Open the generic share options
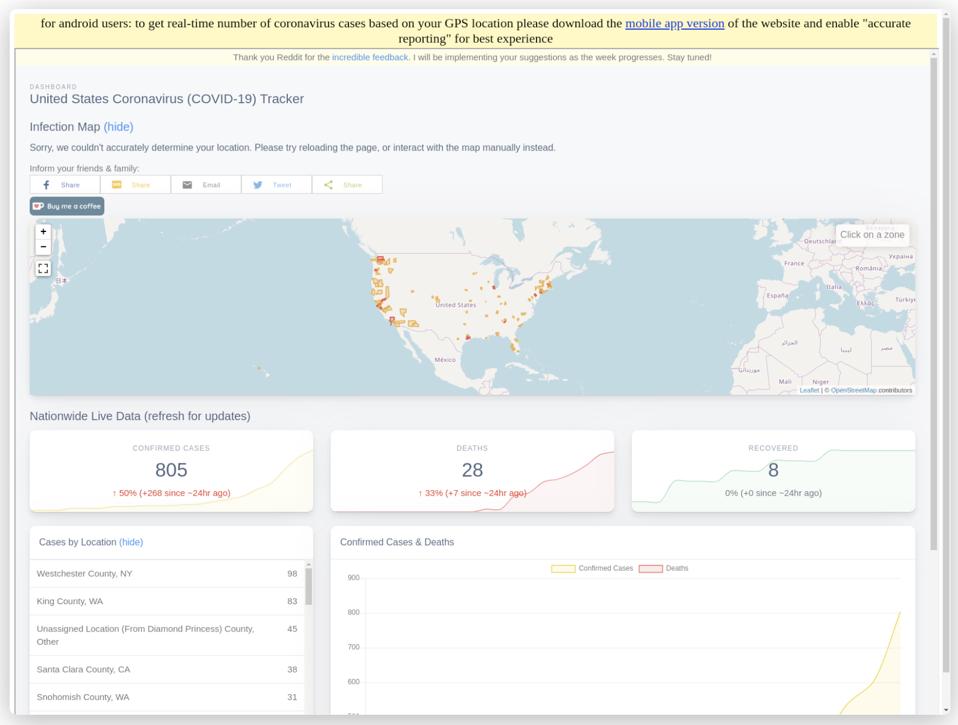The image size is (958, 725). pyautogui.click(x=347, y=184)
